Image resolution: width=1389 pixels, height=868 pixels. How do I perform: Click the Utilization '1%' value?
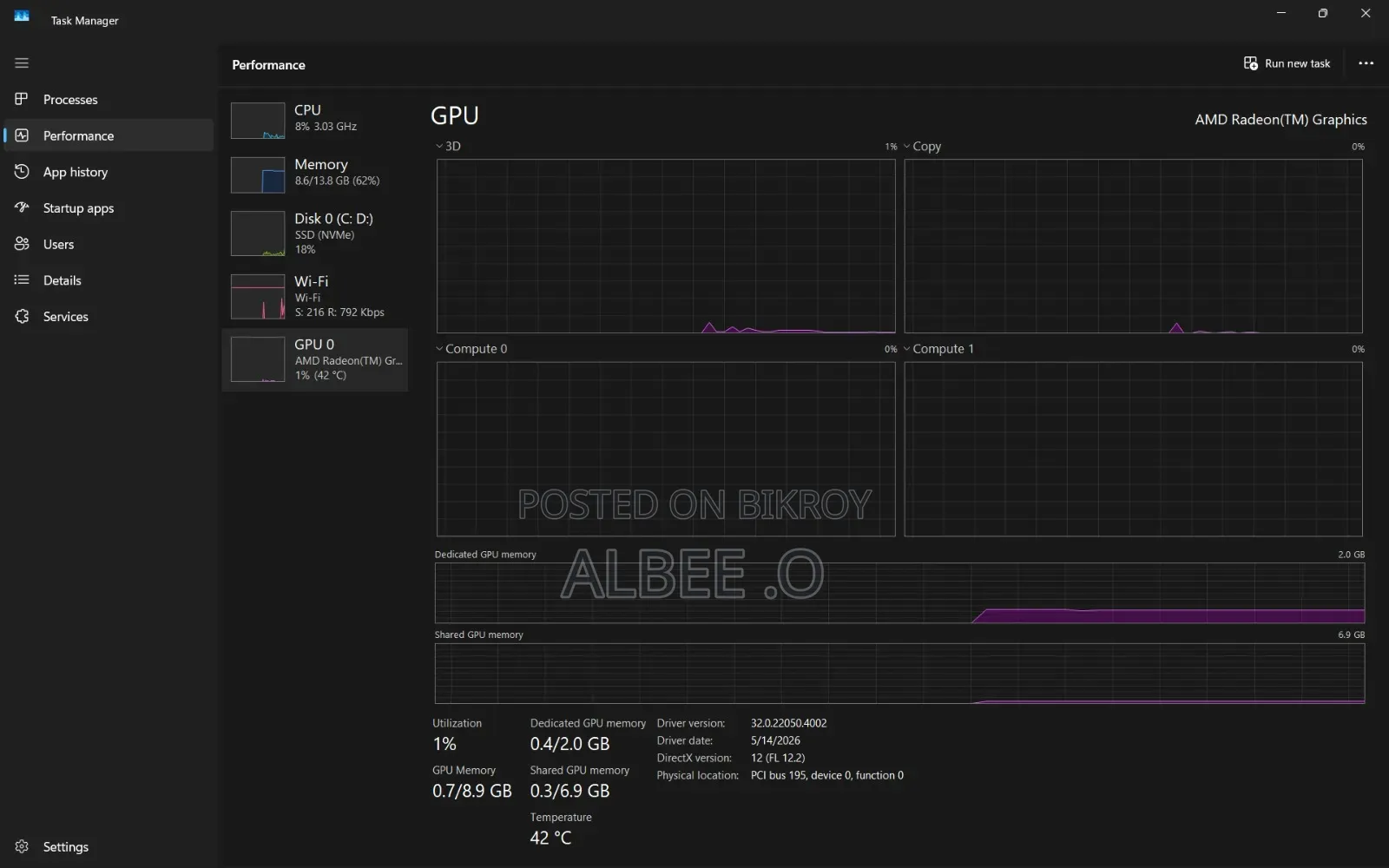tap(444, 744)
